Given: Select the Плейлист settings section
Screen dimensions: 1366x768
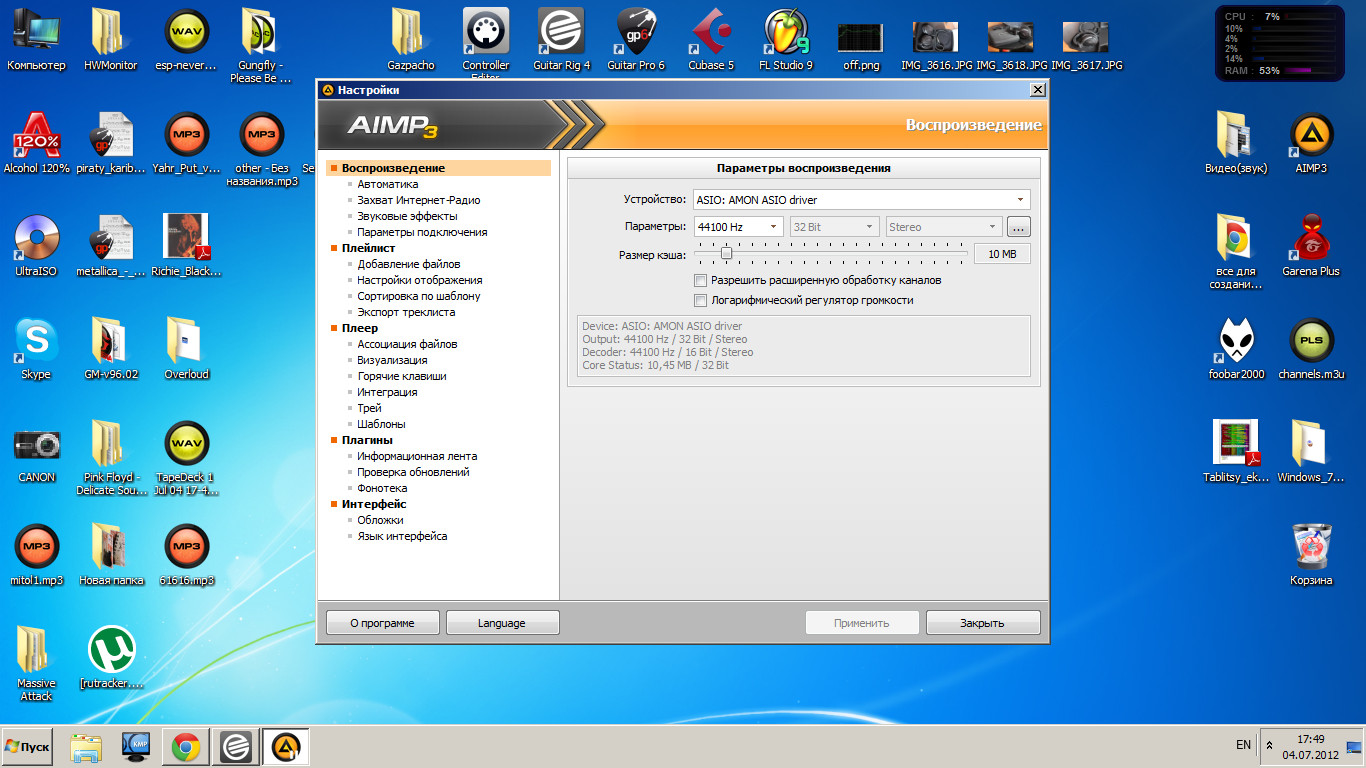Looking at the screenshot, I should [x=369, y=248].
